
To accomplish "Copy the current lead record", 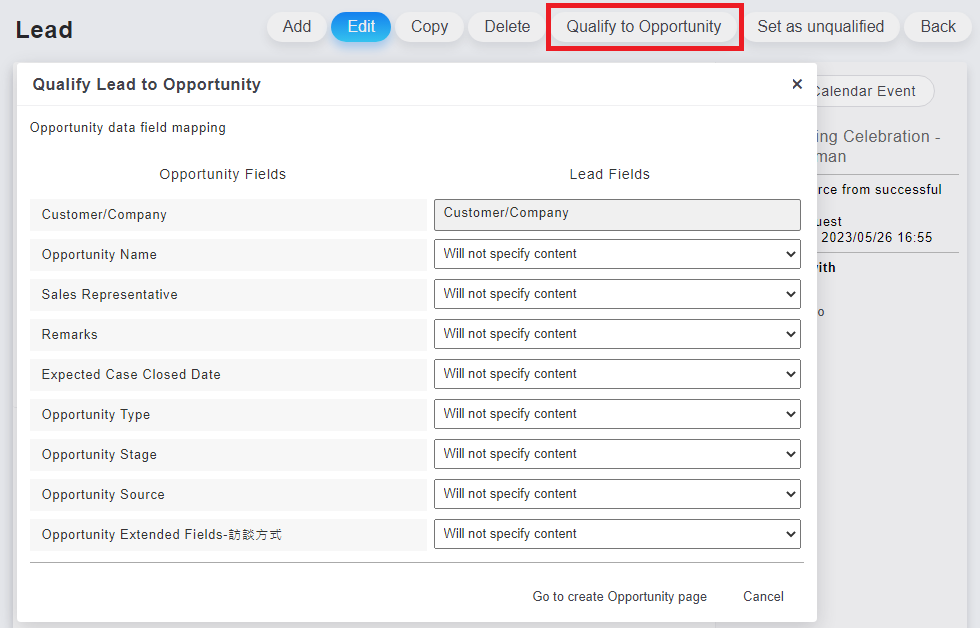I will (x=429, y=27).
